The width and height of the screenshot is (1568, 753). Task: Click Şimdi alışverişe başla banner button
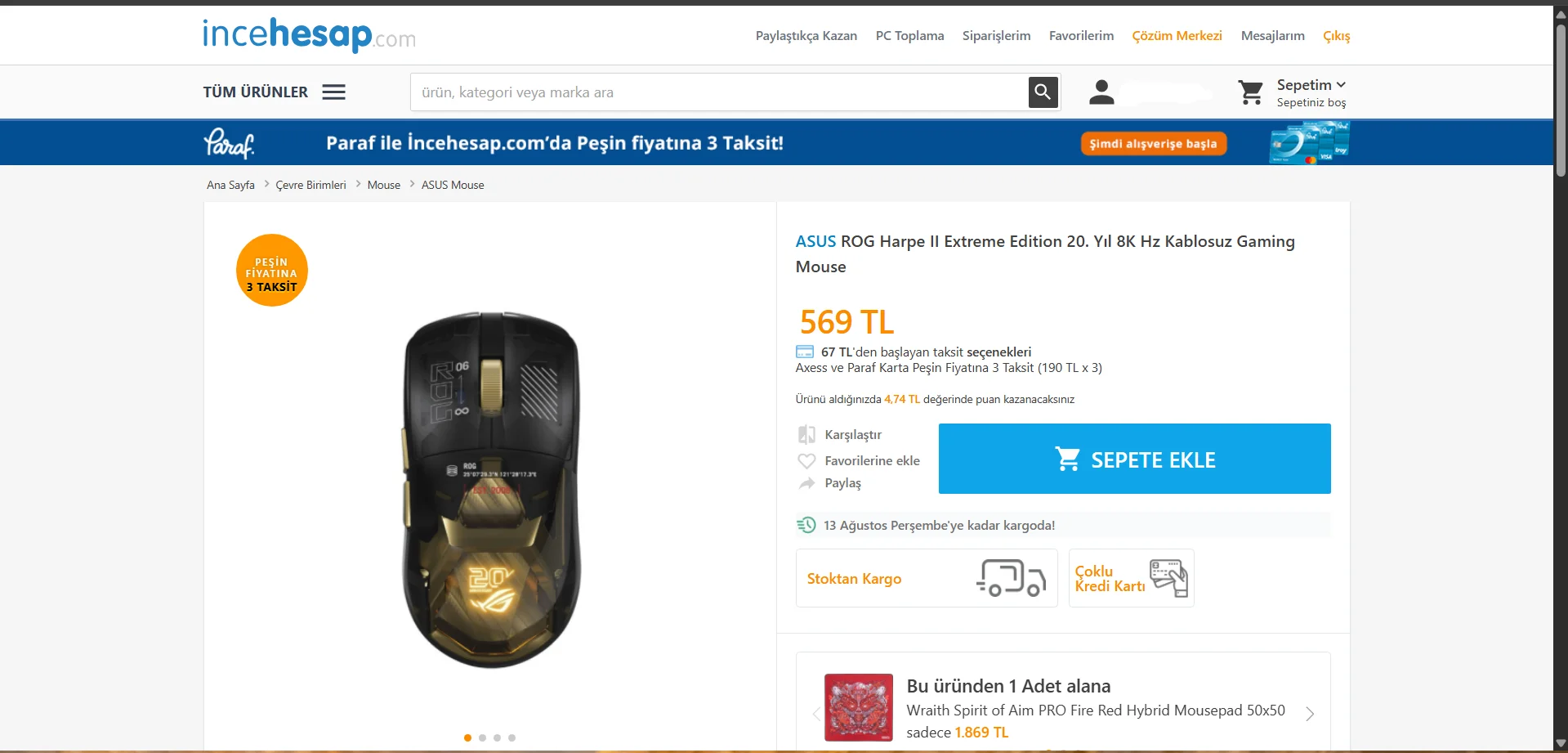[1153, 144]
